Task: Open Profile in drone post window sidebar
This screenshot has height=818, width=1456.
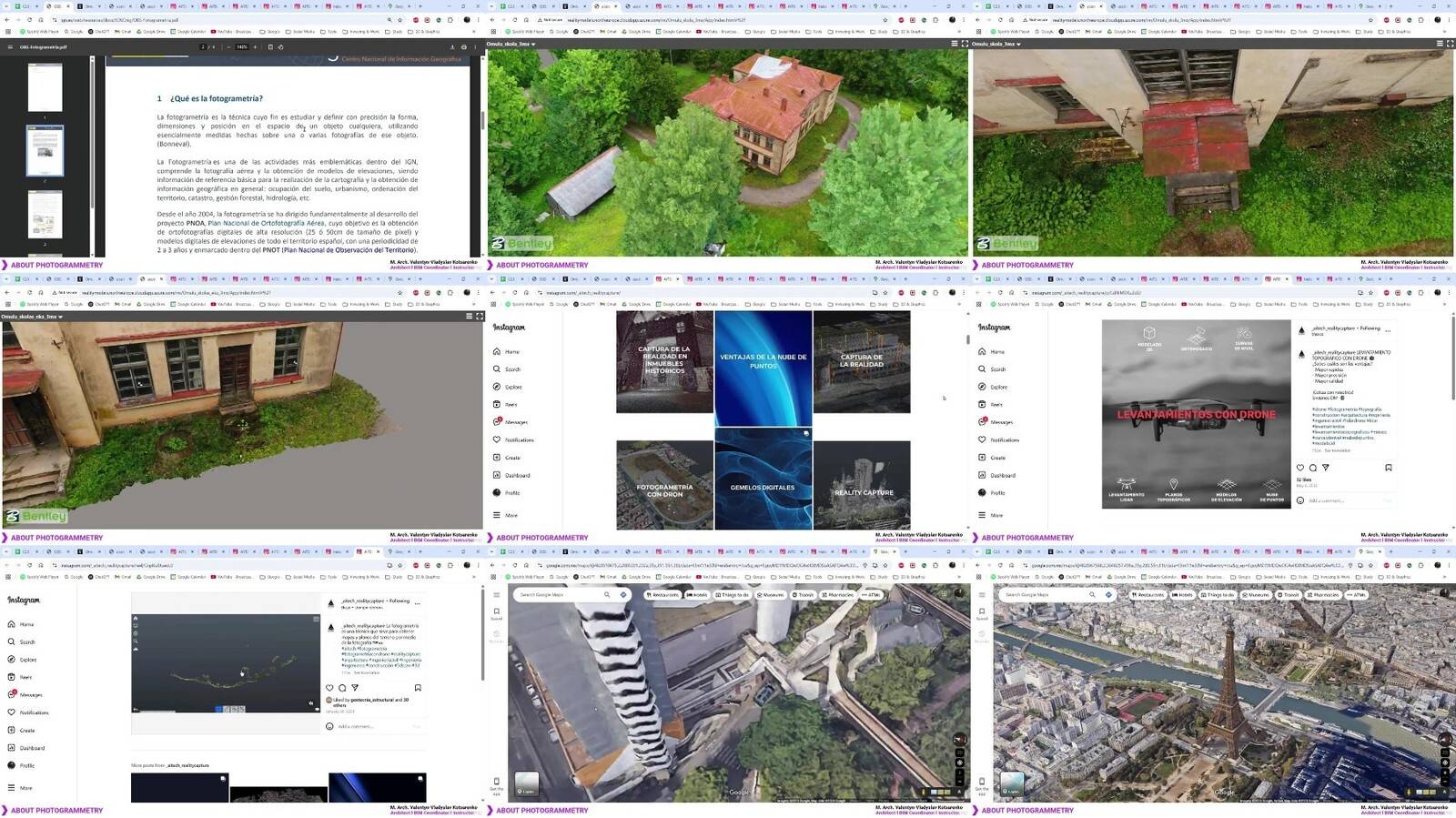Action: 993,492
